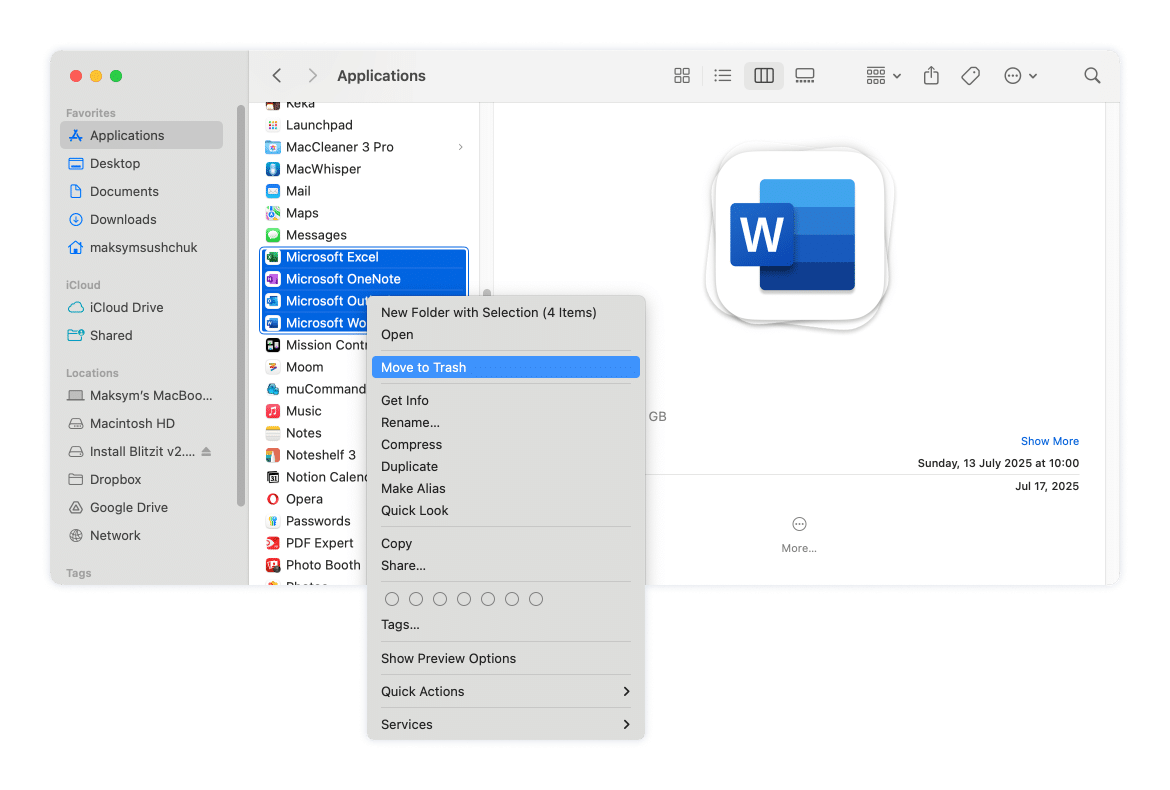
Task: Select MacWhisper in the app list
Action: tap(365, 169)
